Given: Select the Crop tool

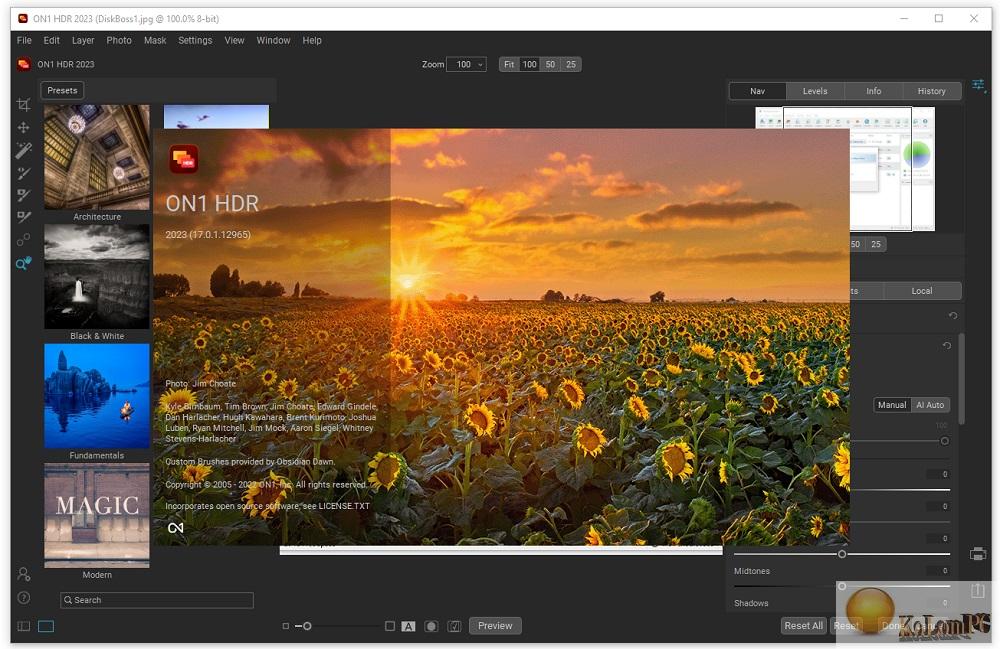Looking at the screenshot, I should pyautogui.click(x=24, y=105).
